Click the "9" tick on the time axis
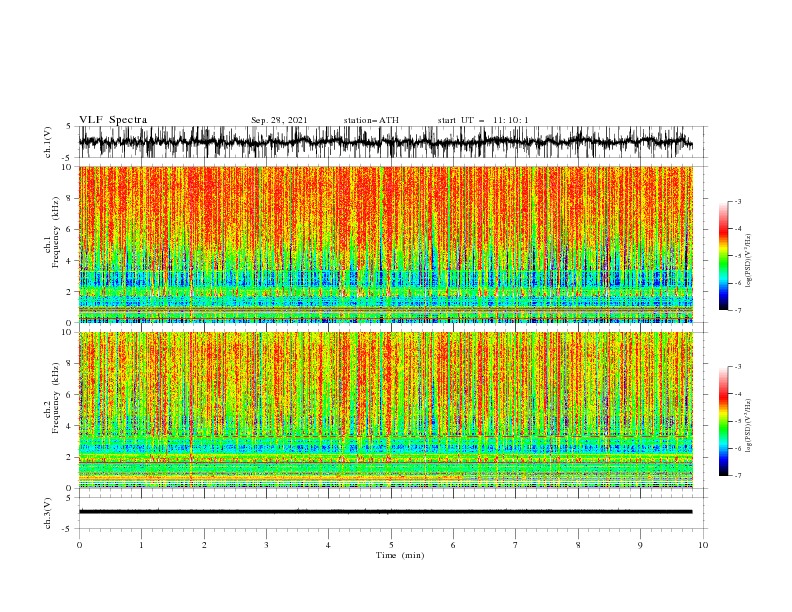 click(640, 545)
